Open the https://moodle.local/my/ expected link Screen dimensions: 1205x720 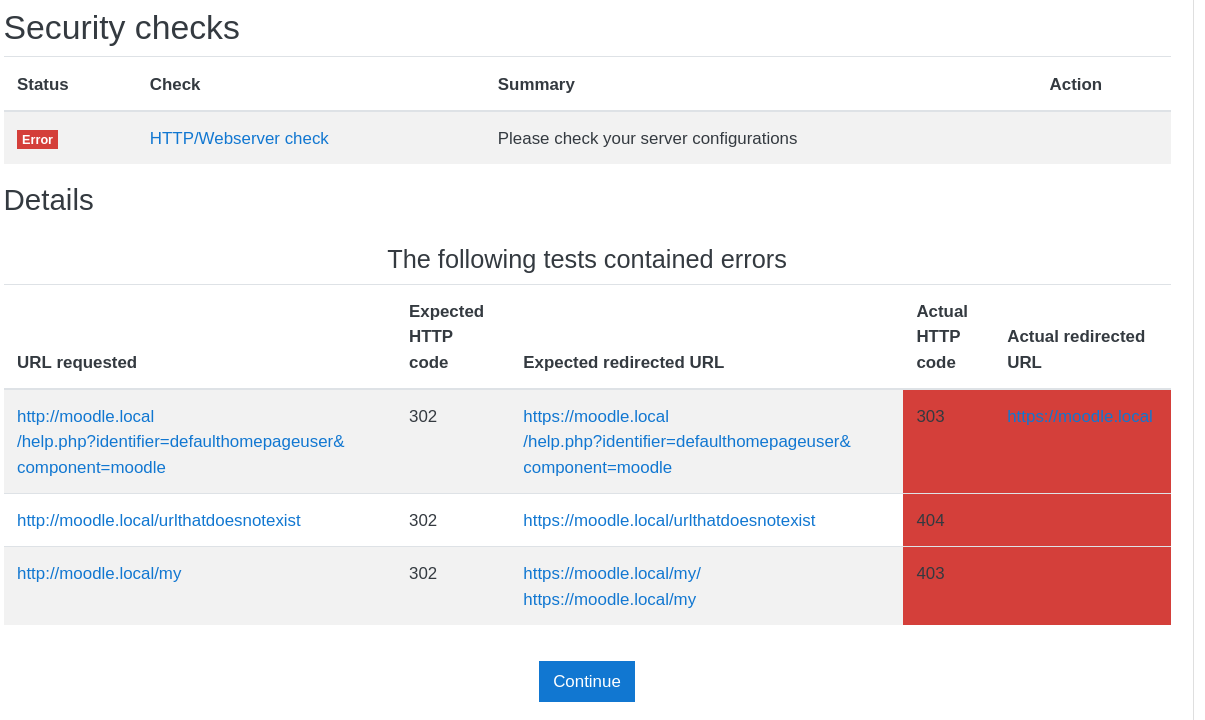pyautogui.click(x=612, y=573)
